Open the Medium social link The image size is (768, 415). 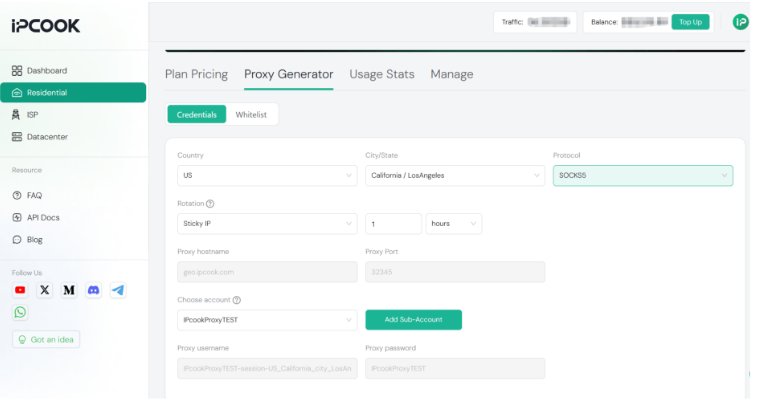coord(69,290)
